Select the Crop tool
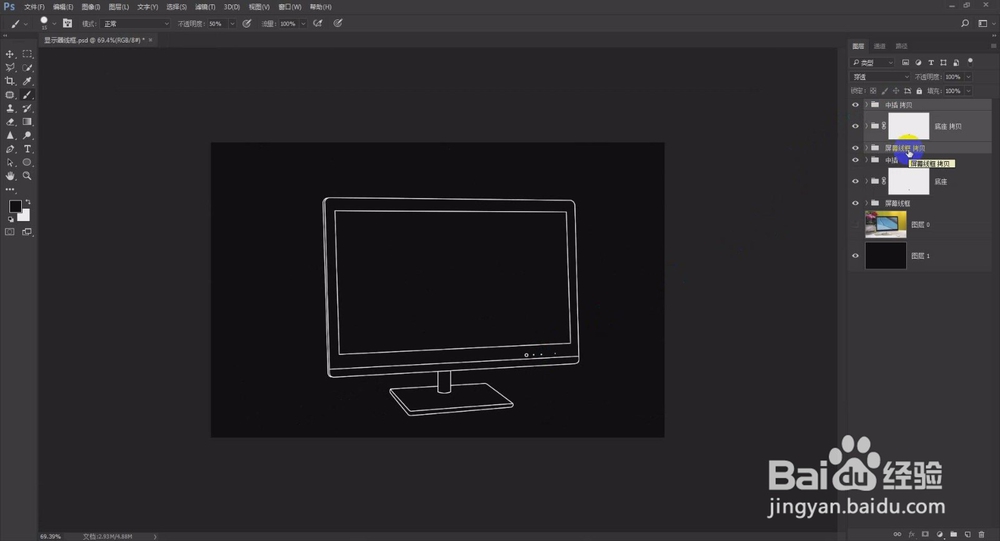This screenshot has height=541, width=1000. tap(10, 81)
